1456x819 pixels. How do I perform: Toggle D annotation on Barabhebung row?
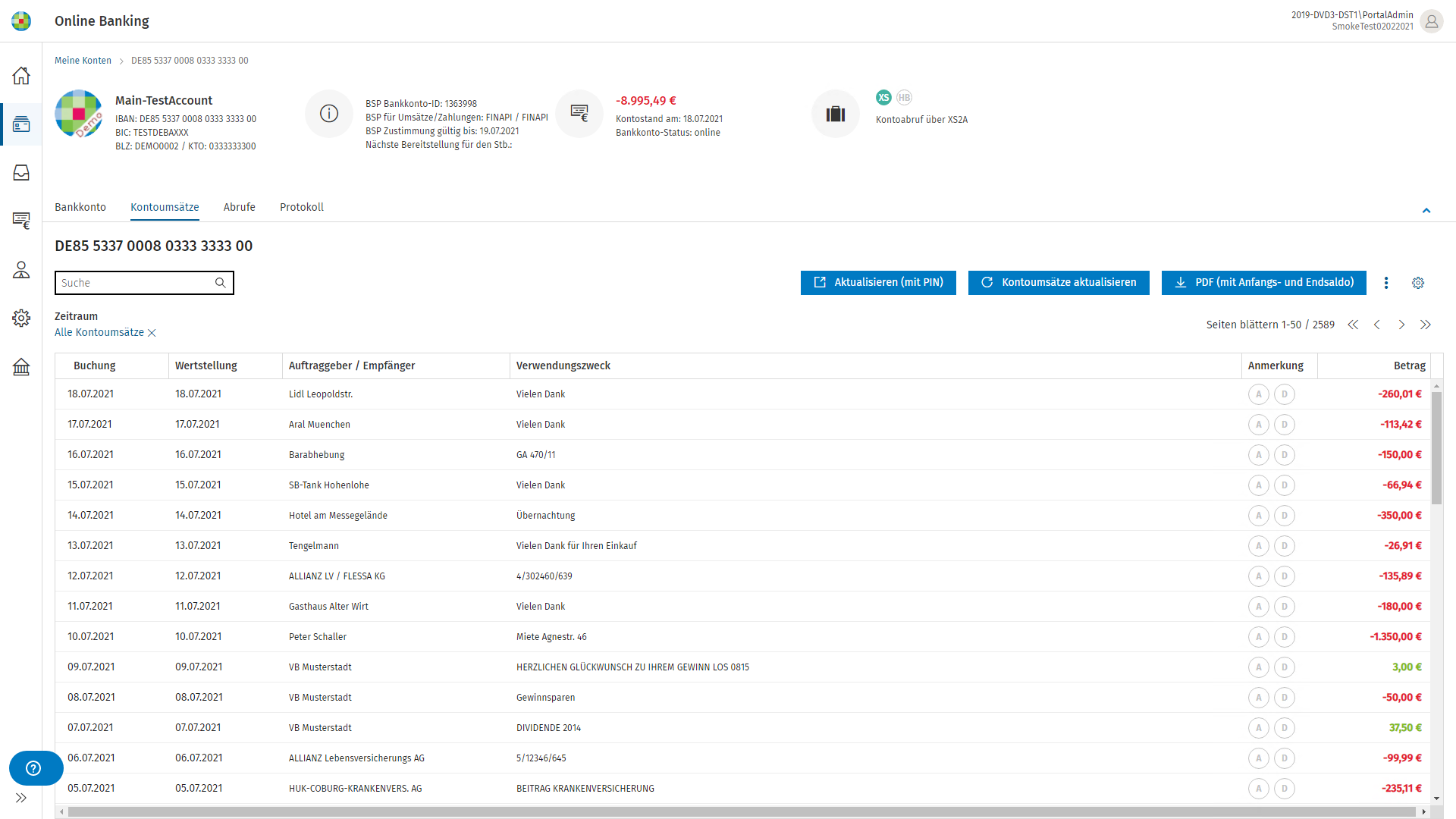tap(1285, 455)
